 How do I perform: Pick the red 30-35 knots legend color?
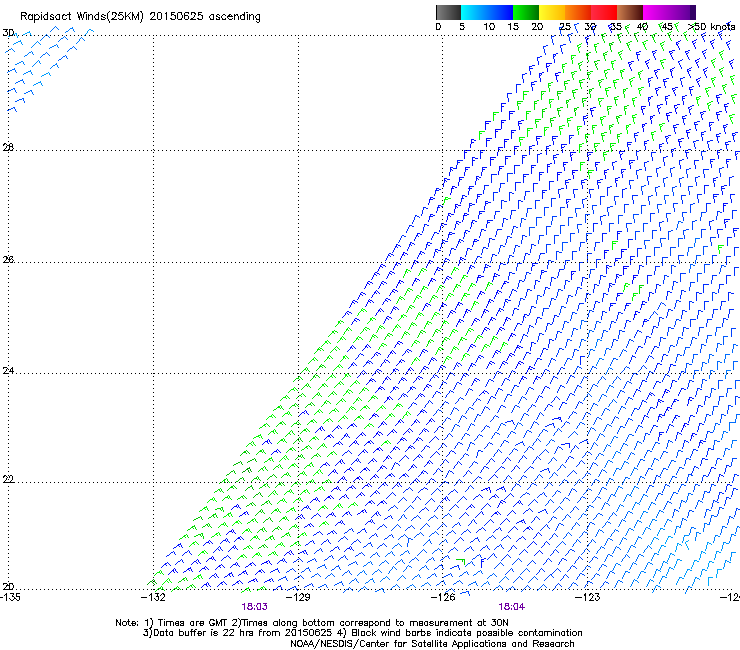tap(604, 12)
